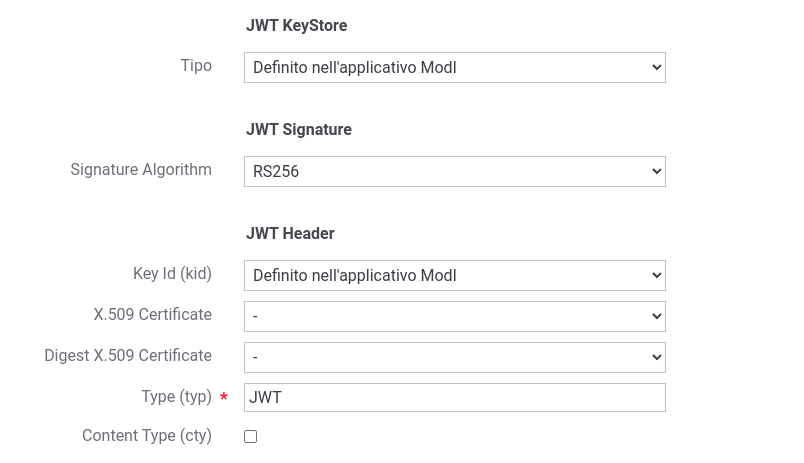
Task: Open the Digest X.509 Certificate select box
Action: pos(454,357)
